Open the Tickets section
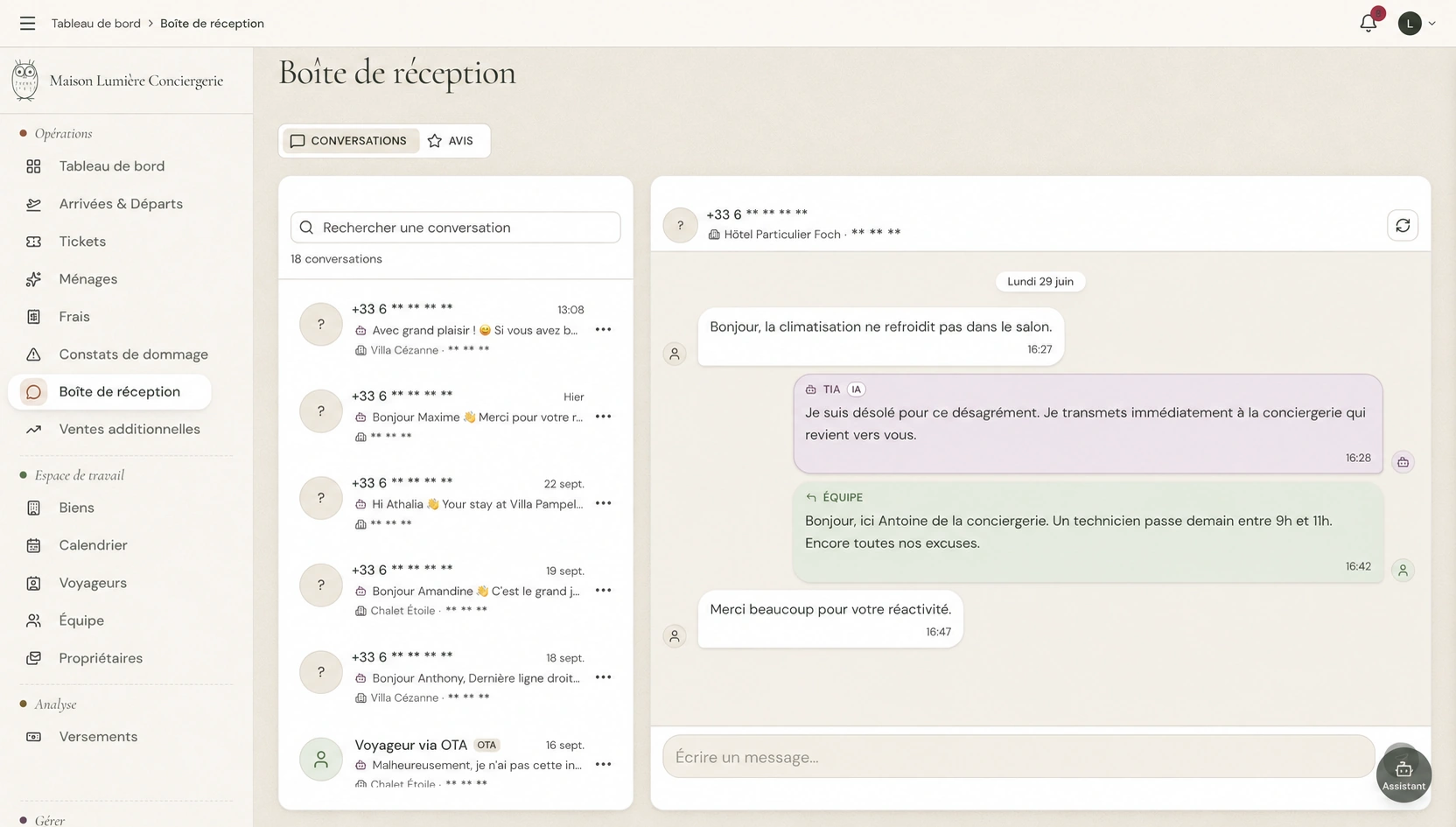Screen dimensions: 1456x827 (82, 242)
